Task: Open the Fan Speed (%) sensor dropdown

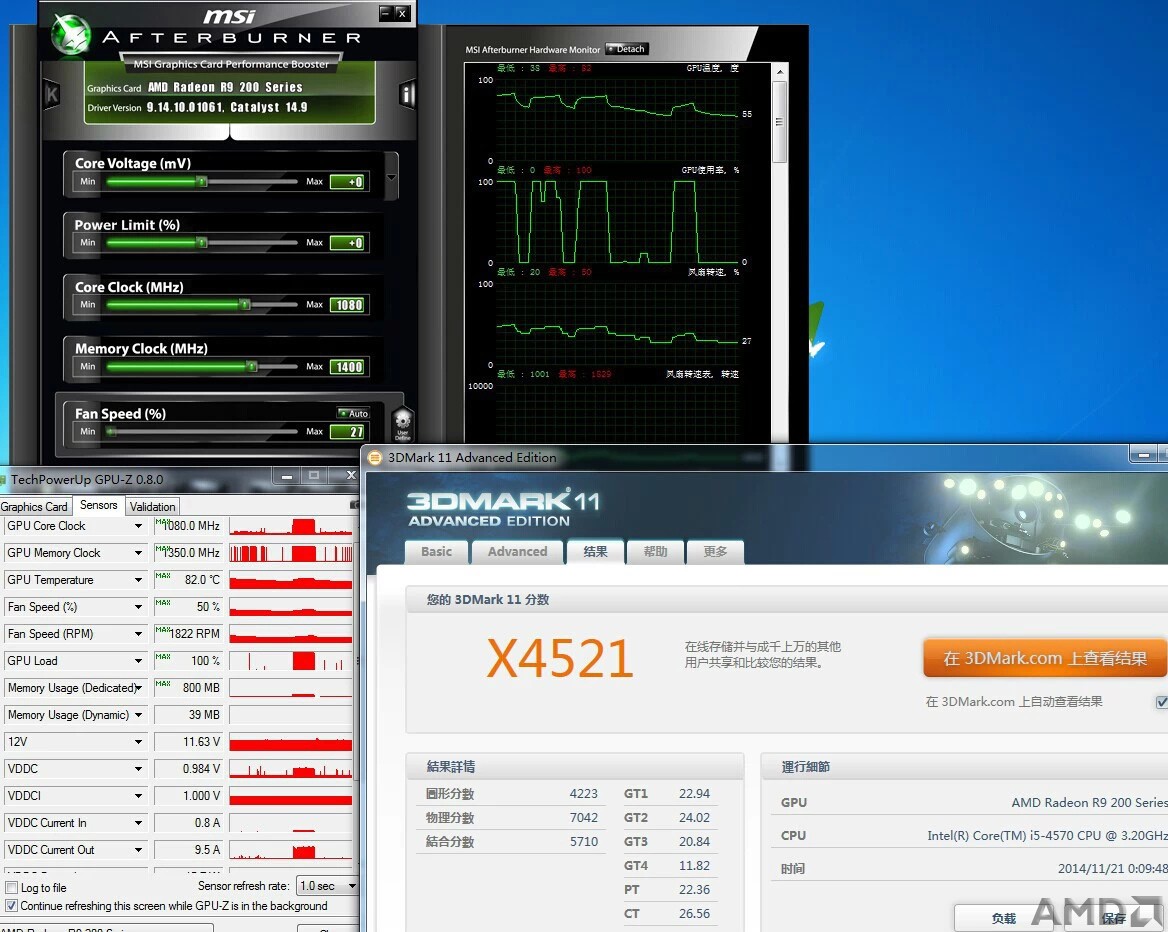Action: click(139, 607)
